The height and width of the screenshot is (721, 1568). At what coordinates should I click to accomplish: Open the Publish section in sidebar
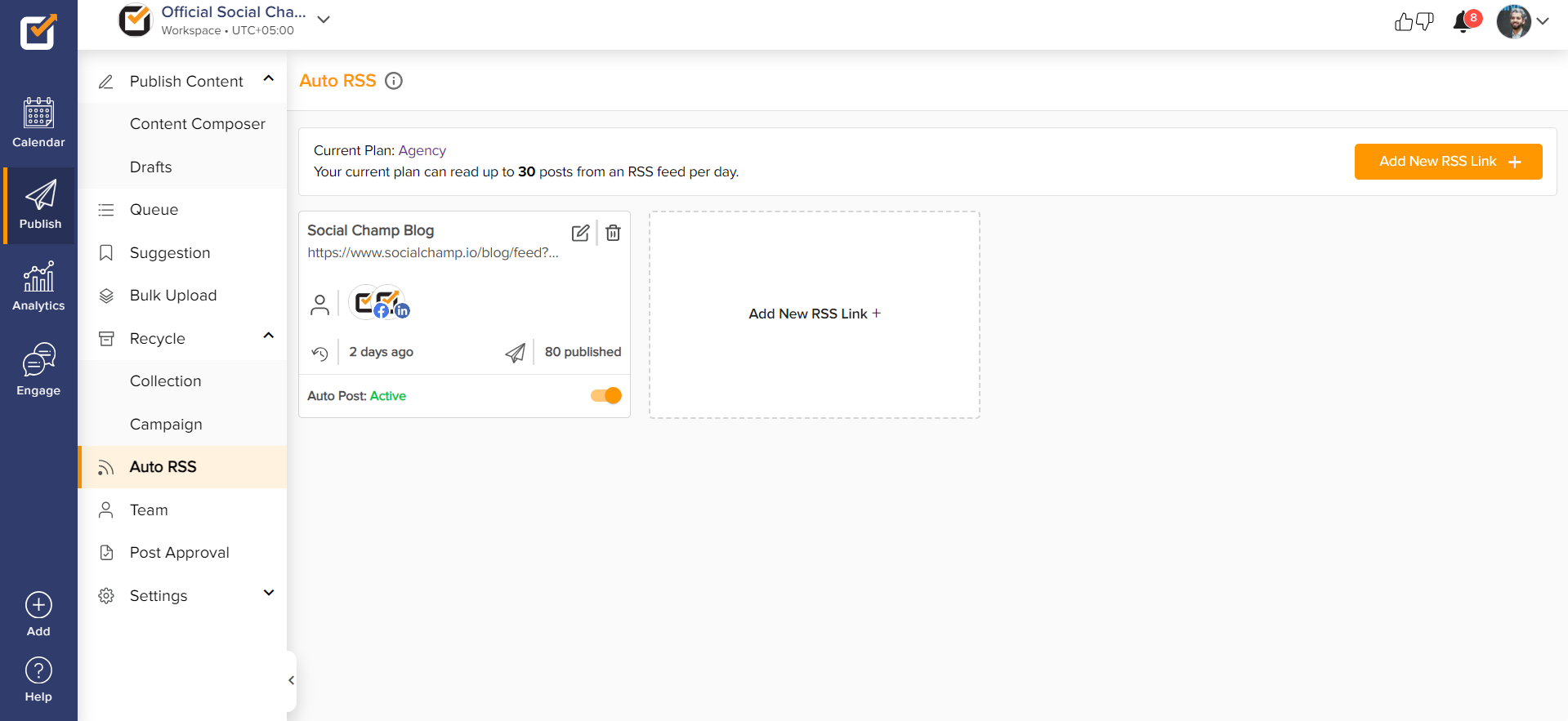click(x=39, y=205)
